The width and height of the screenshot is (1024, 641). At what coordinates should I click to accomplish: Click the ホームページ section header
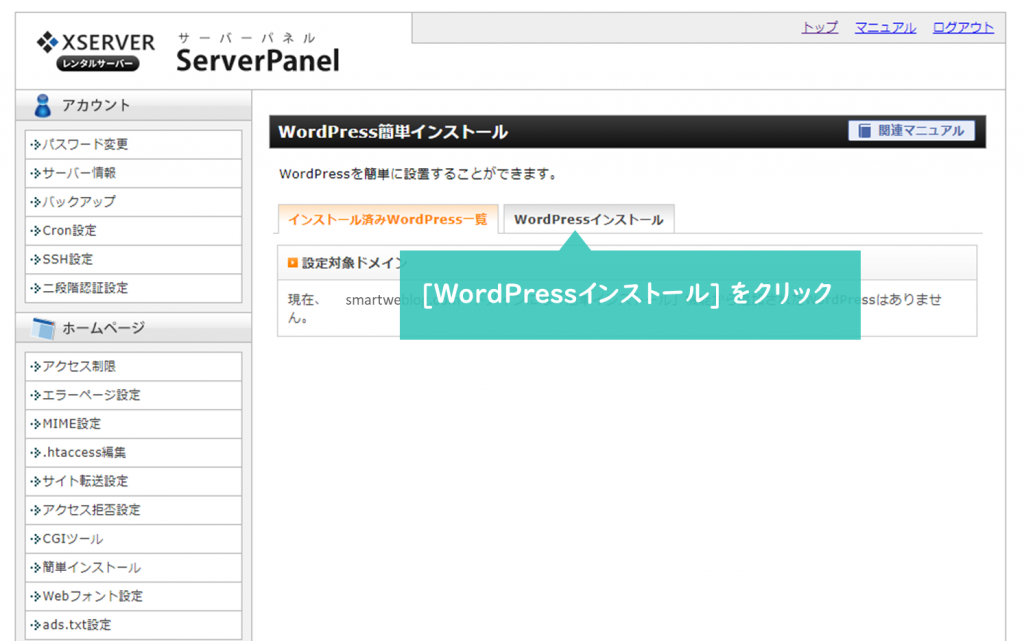click(133, 328)
